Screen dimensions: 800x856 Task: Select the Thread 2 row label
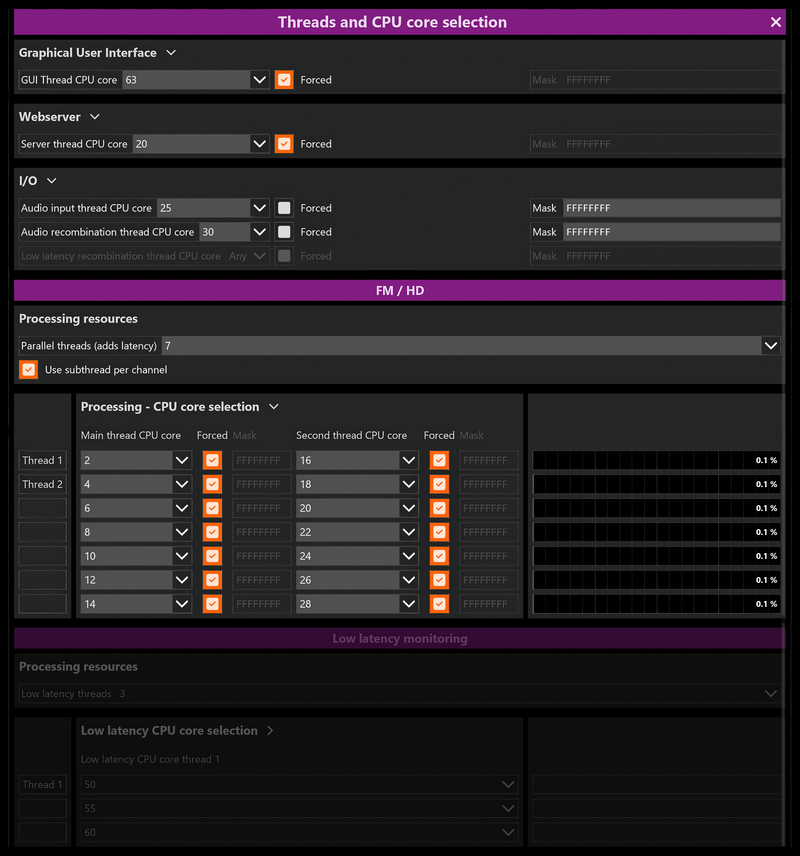point(43,484)
